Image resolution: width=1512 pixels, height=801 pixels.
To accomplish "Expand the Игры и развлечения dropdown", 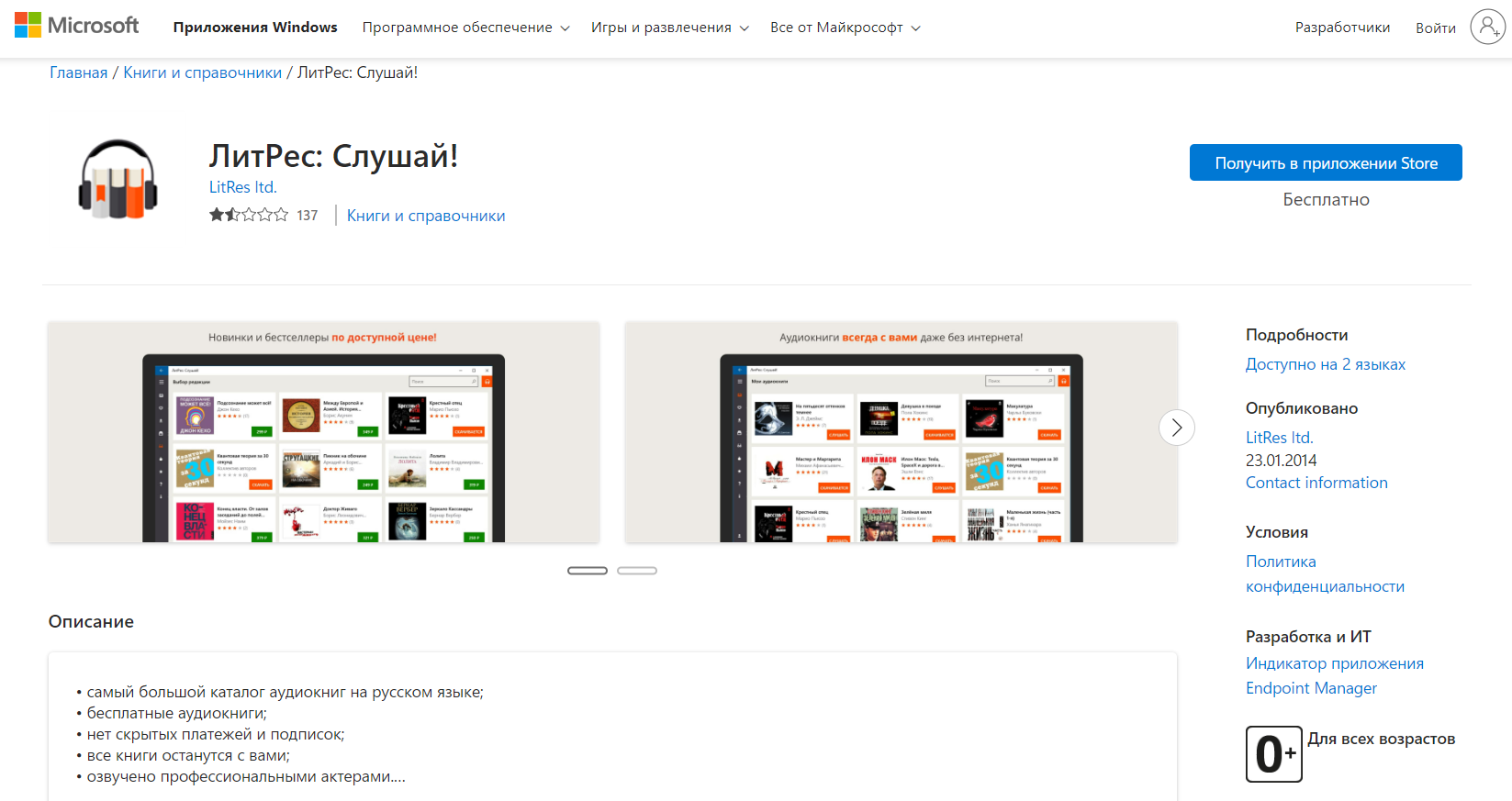I will coord(669,28).
